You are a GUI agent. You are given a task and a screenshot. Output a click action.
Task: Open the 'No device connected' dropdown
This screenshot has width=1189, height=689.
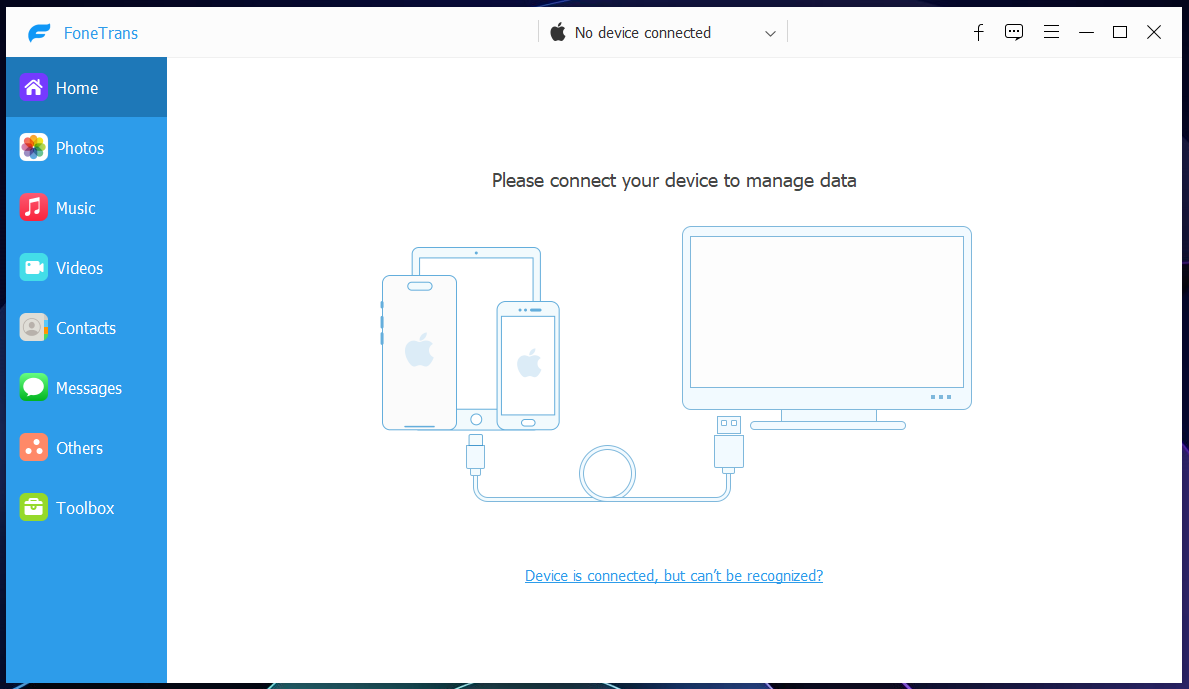tap(664, 33)
